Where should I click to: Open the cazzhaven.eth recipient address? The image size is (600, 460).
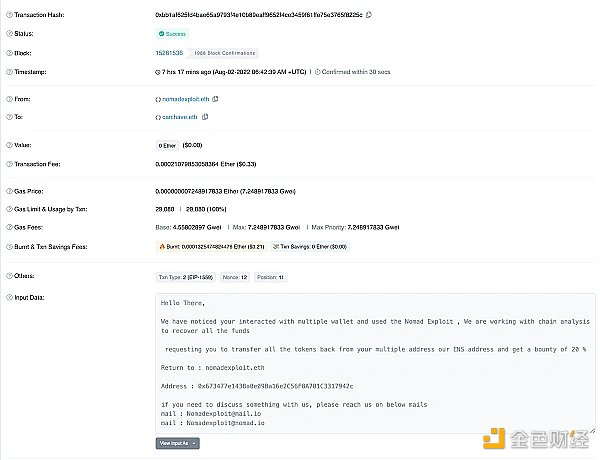point(182,118)
